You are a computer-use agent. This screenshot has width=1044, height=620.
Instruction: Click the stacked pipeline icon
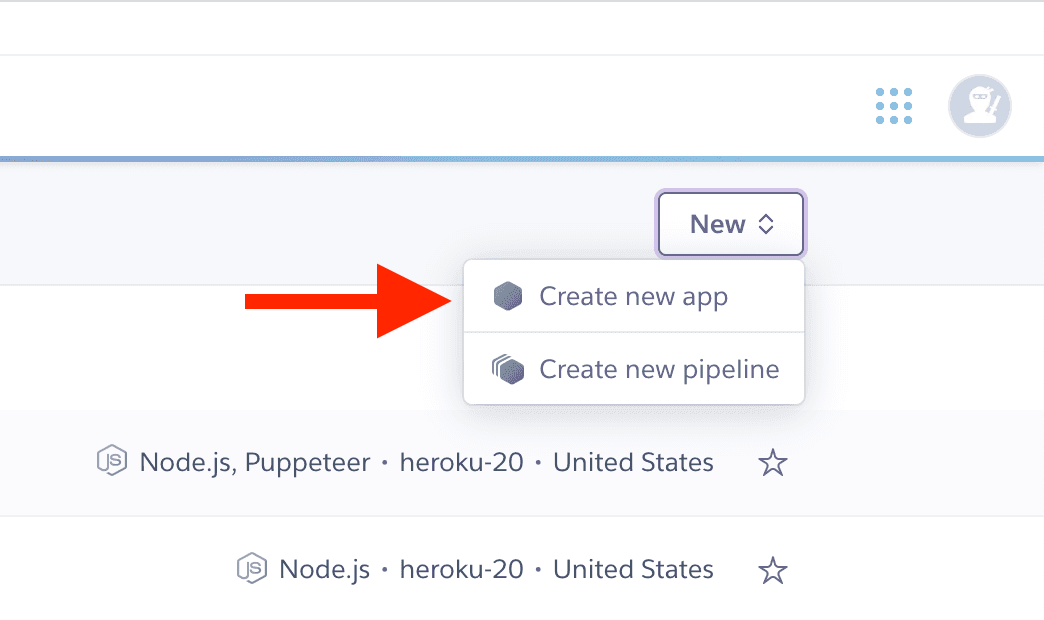(509, 370)
